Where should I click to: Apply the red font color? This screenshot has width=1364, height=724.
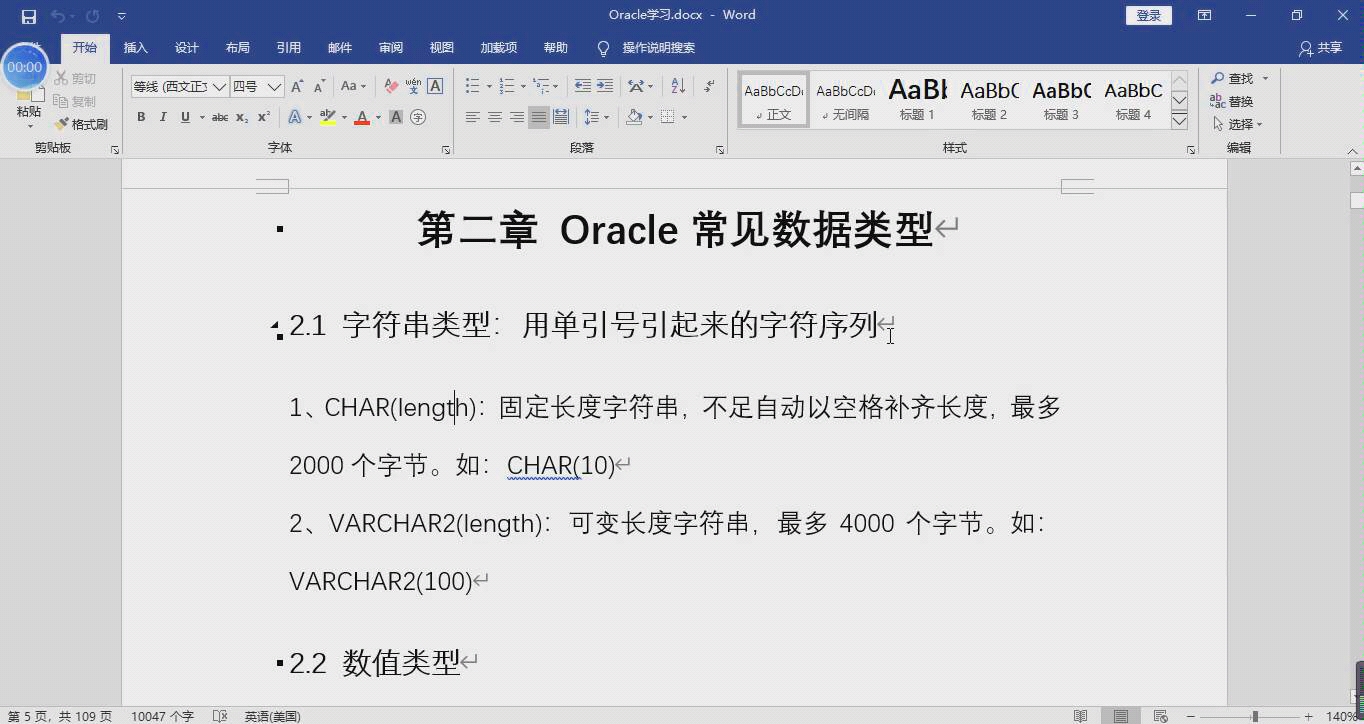tap(362, 117)
